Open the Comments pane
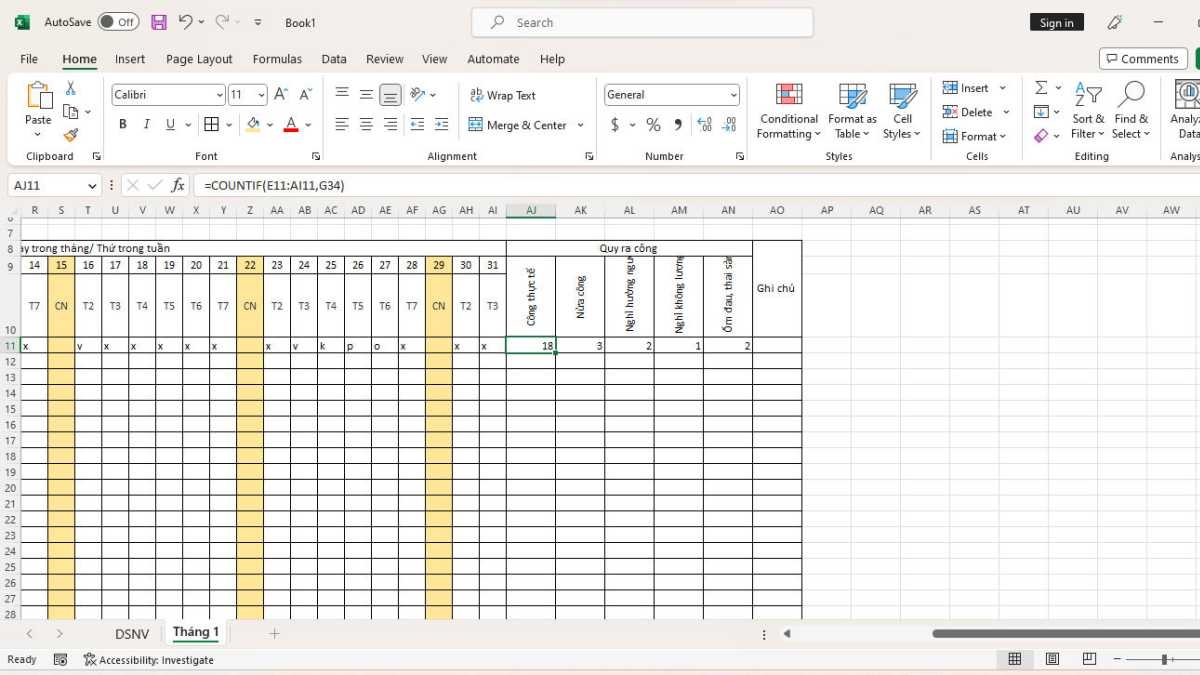 pos(1143,59)
